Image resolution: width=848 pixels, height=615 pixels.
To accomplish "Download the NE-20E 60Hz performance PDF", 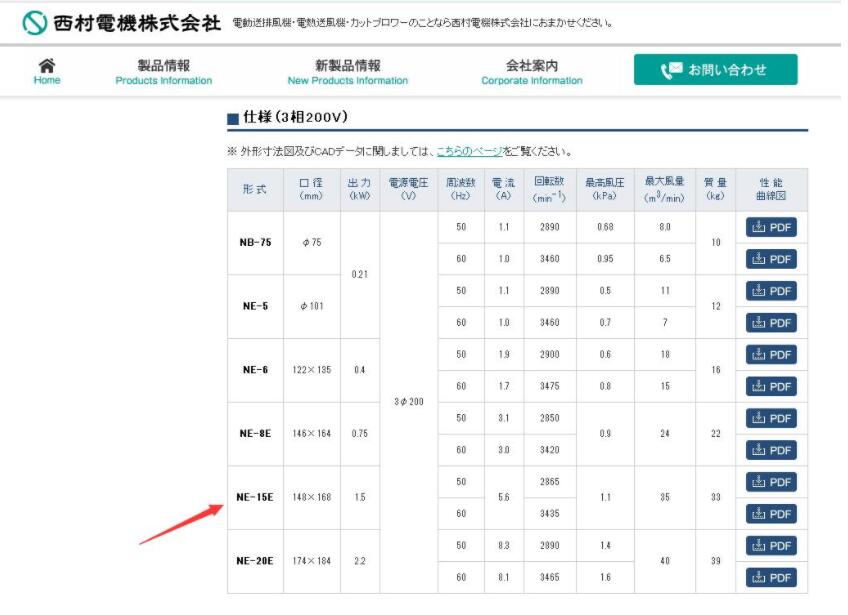I will (x=771, y=577).
